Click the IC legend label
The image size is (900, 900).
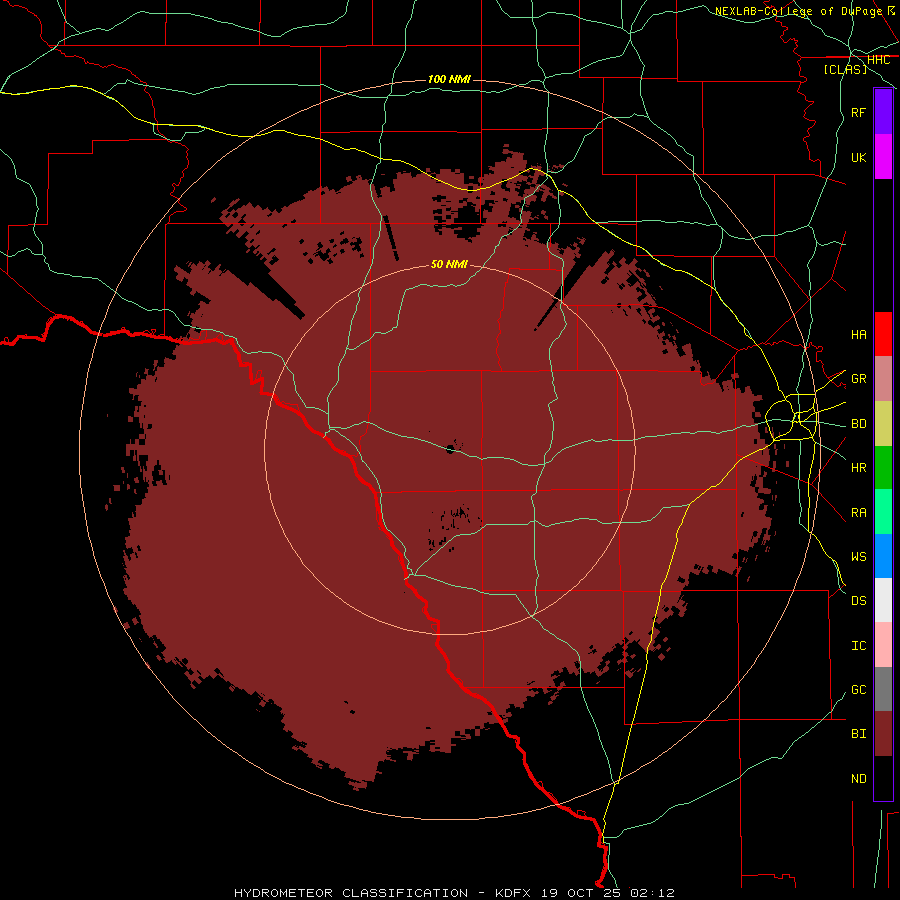point(858,646)
